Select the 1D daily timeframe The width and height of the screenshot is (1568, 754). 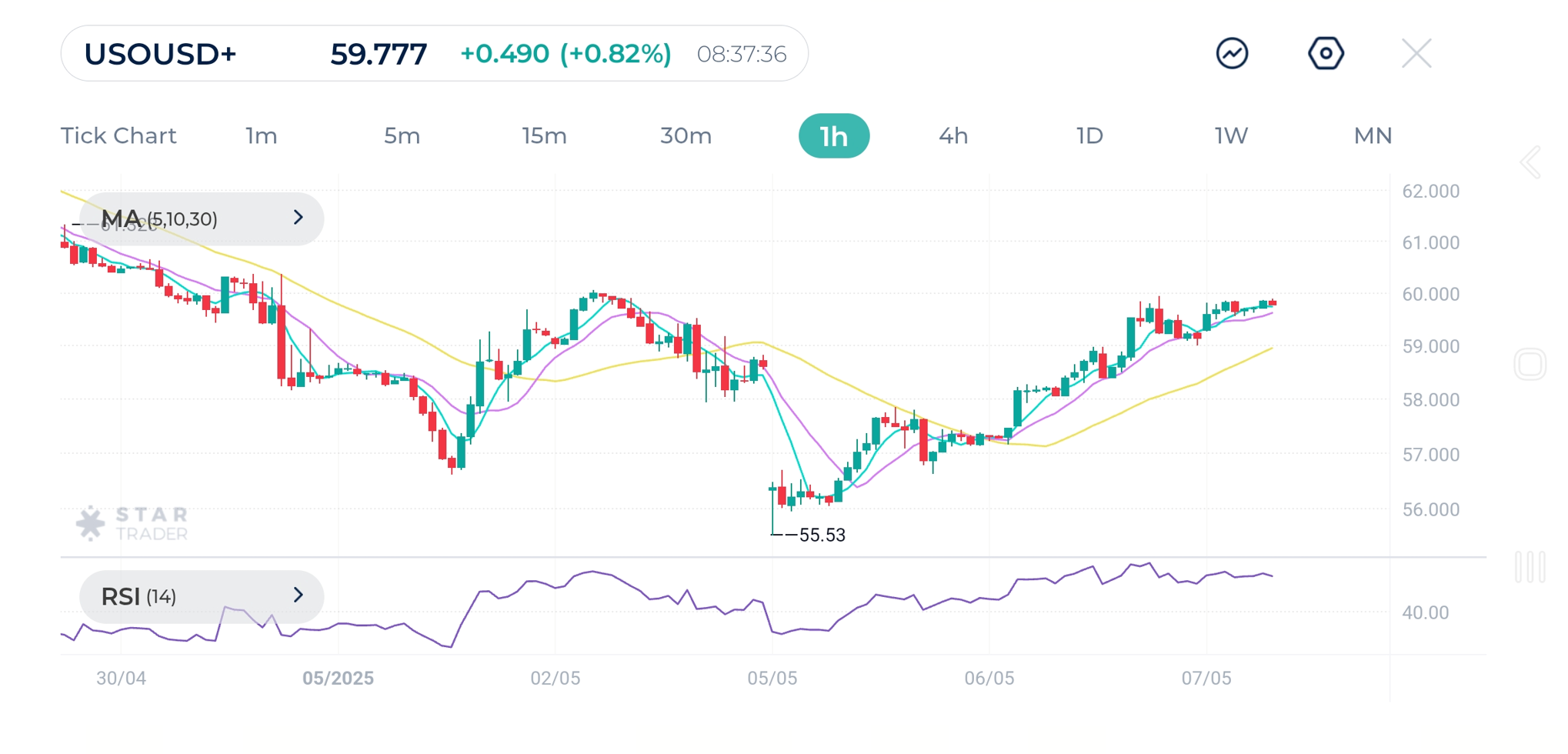coord(1089,136)
